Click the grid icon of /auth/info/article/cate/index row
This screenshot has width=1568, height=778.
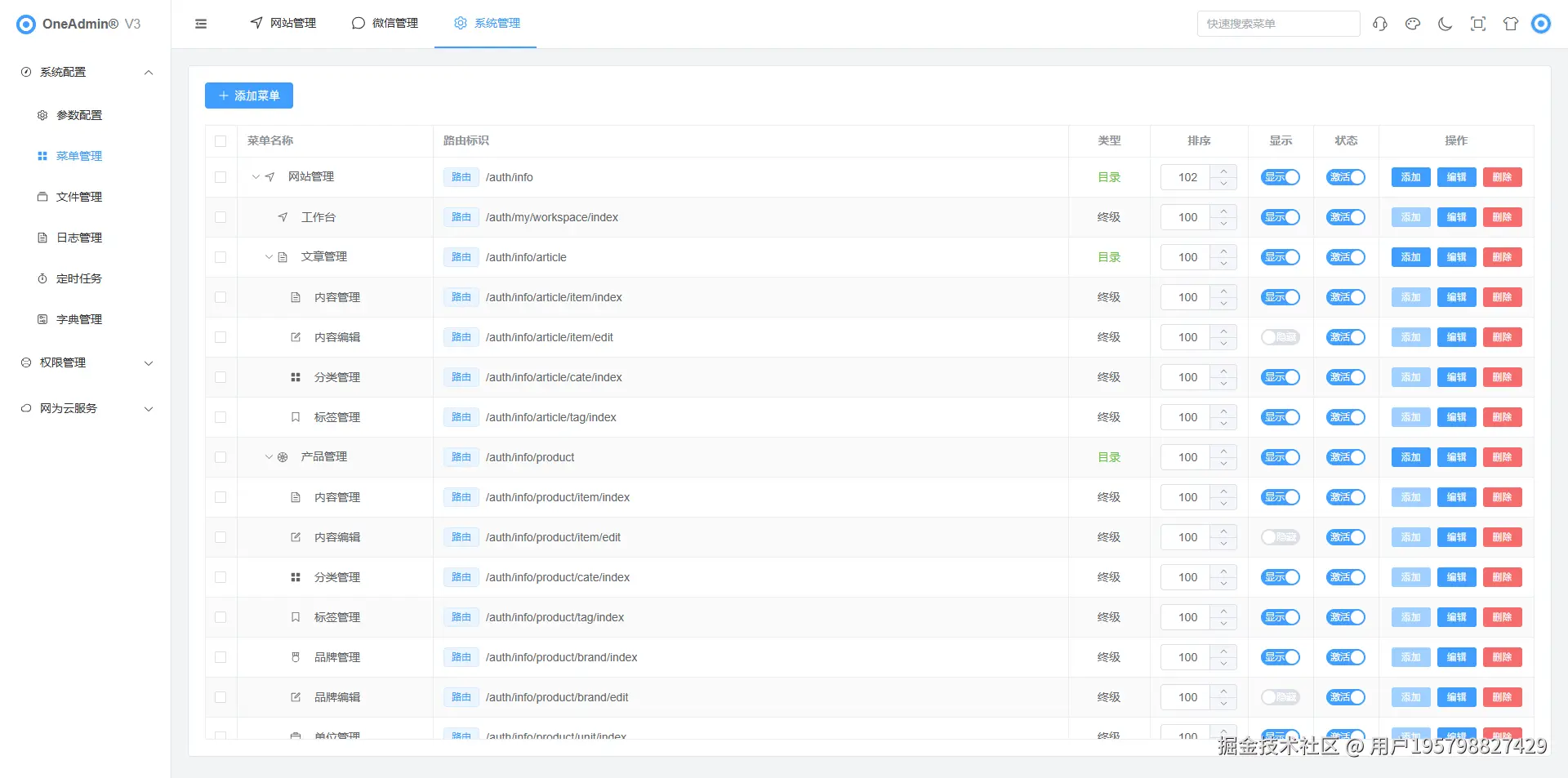pyautogui.click(x=296, y=377)
